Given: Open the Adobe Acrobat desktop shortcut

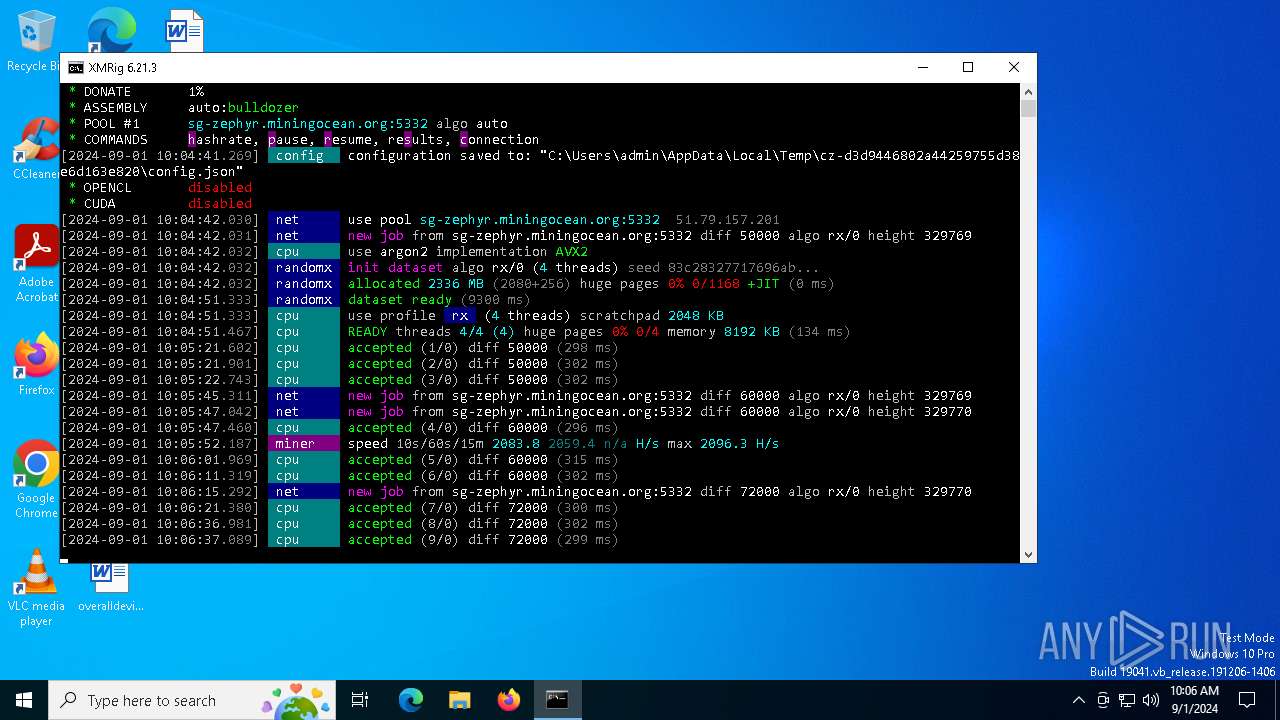Looking at the screenshot, I should pyautogui.click(x=36, y=262).
